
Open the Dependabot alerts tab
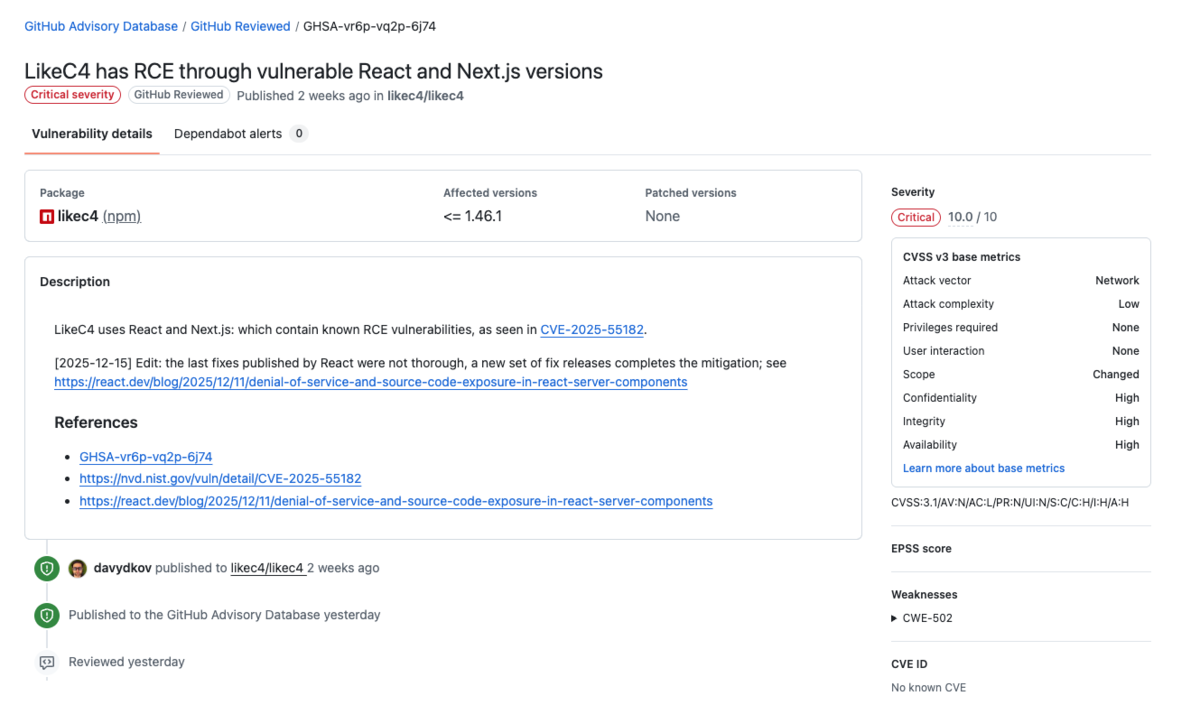[x=228, y=134]
